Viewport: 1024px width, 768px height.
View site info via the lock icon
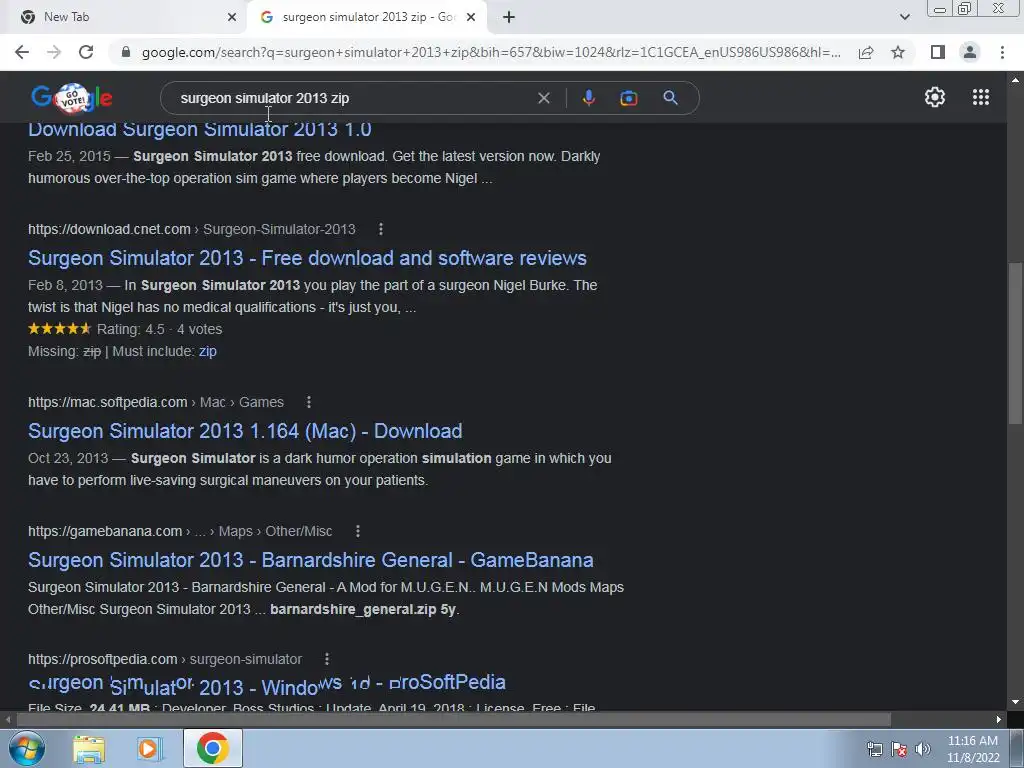click(x=126, y=52)
